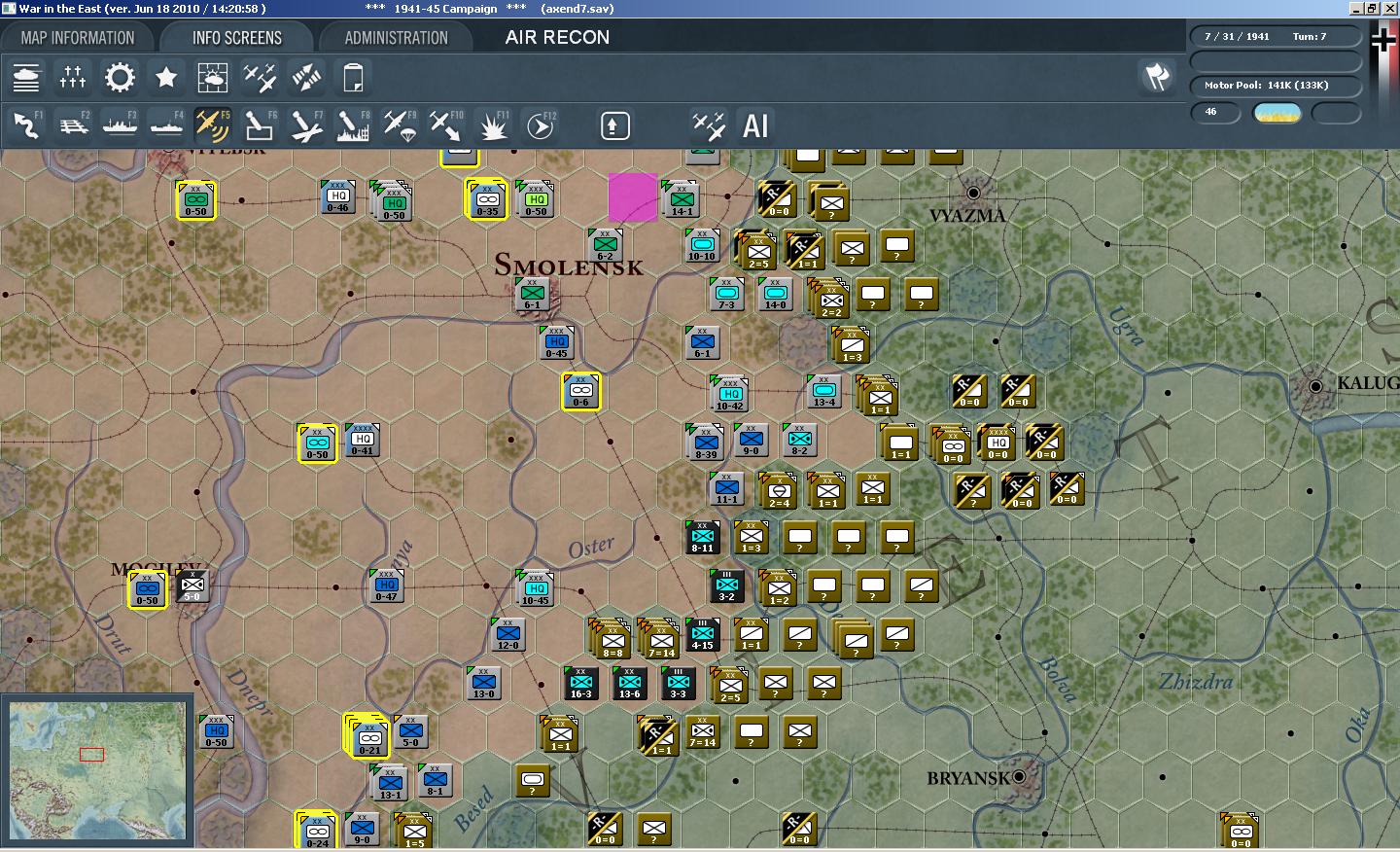Screen dimensions: 1400x852
Task: Select the F4 amphibious transport mode icon
Action: 166,125
